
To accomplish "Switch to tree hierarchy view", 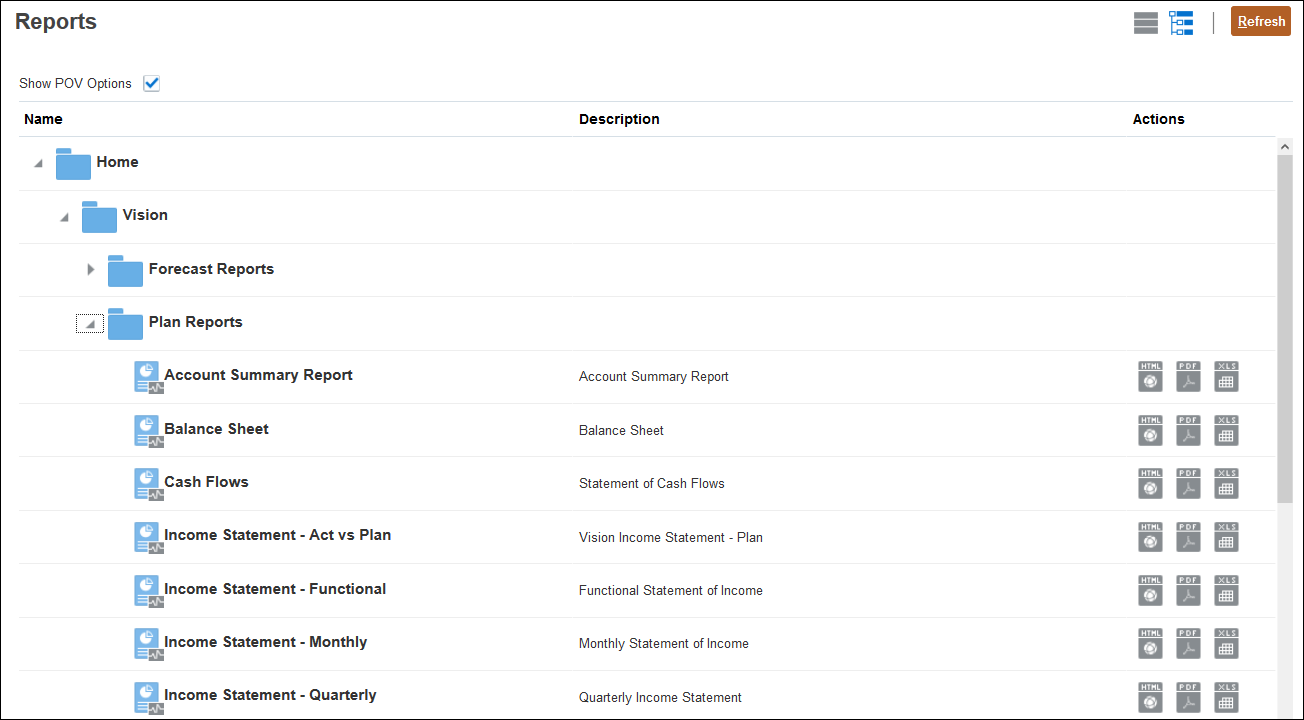I will tap(1181, 22).
